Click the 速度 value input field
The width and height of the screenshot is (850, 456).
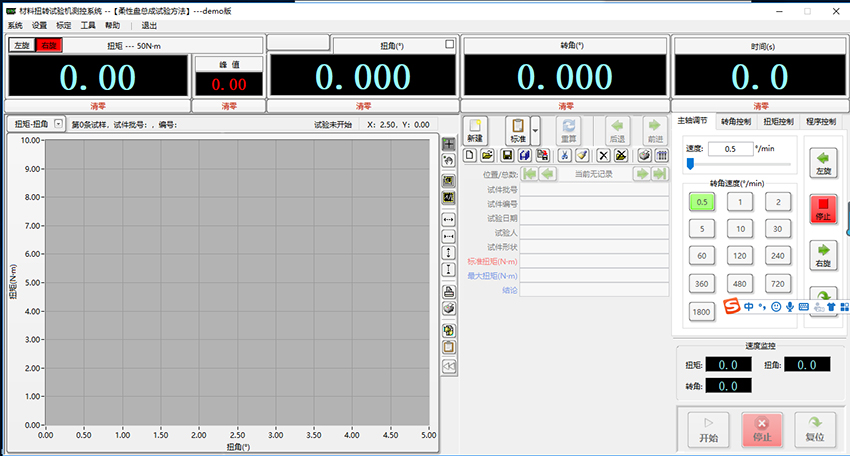pyautogui.click(x=730, y=148)
